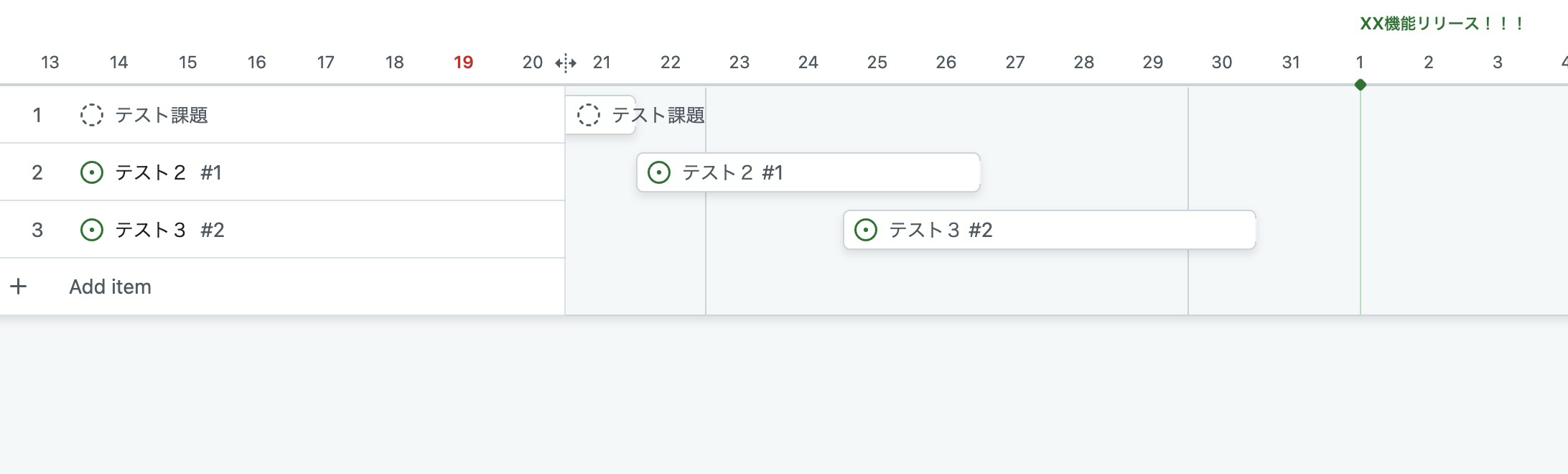Open テスト３ #2 title in the table

tap(169, 230)
